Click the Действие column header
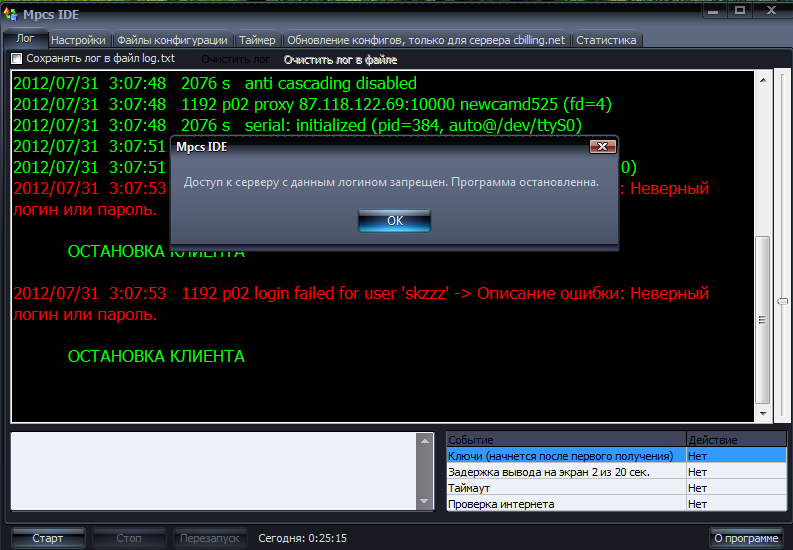The width and height of the screenshot is (793, 550). [x=735, y=440]
